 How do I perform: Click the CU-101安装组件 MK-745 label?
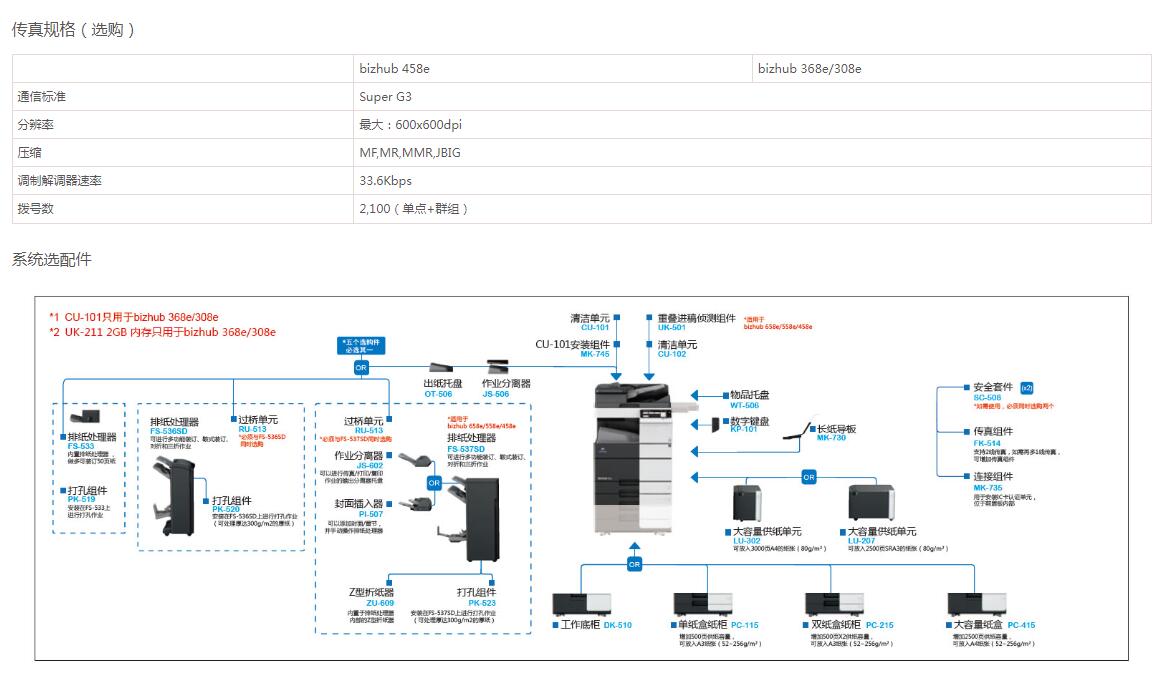[572, 349]
